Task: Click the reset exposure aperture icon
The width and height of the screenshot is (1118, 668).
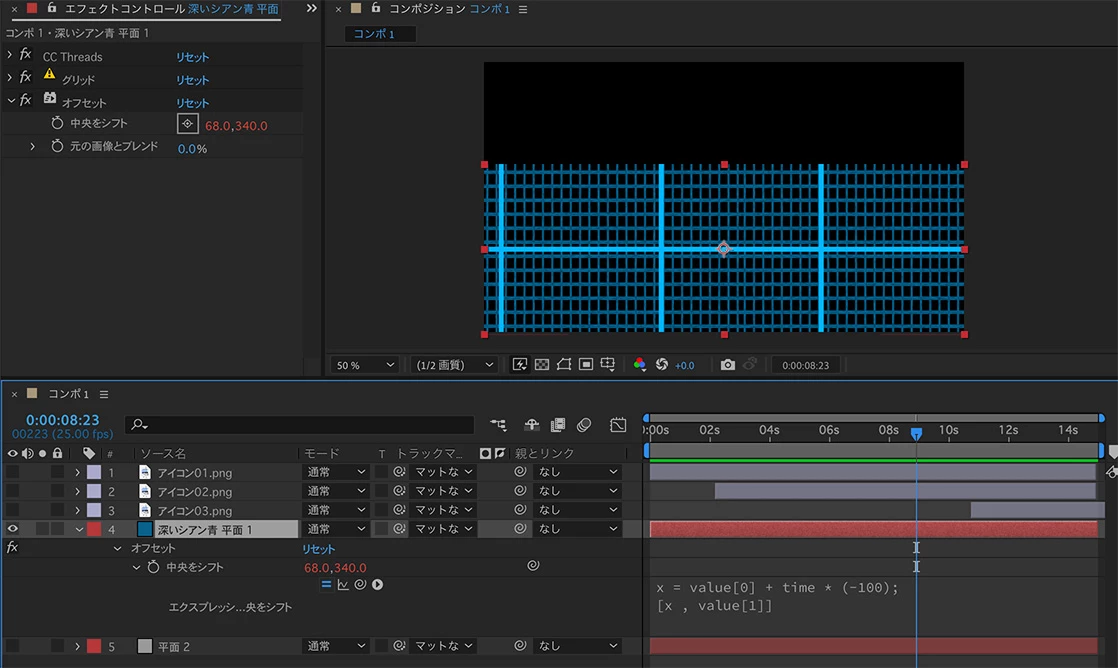Action: (x=662, y=364)
